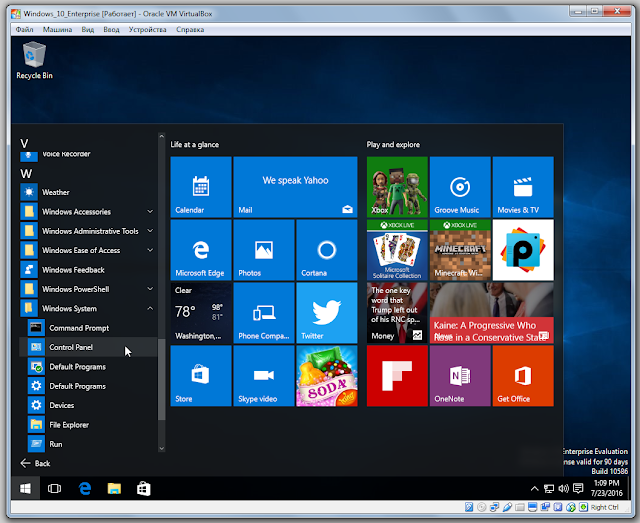Expand Windows Accessories folder

point(88,211)
